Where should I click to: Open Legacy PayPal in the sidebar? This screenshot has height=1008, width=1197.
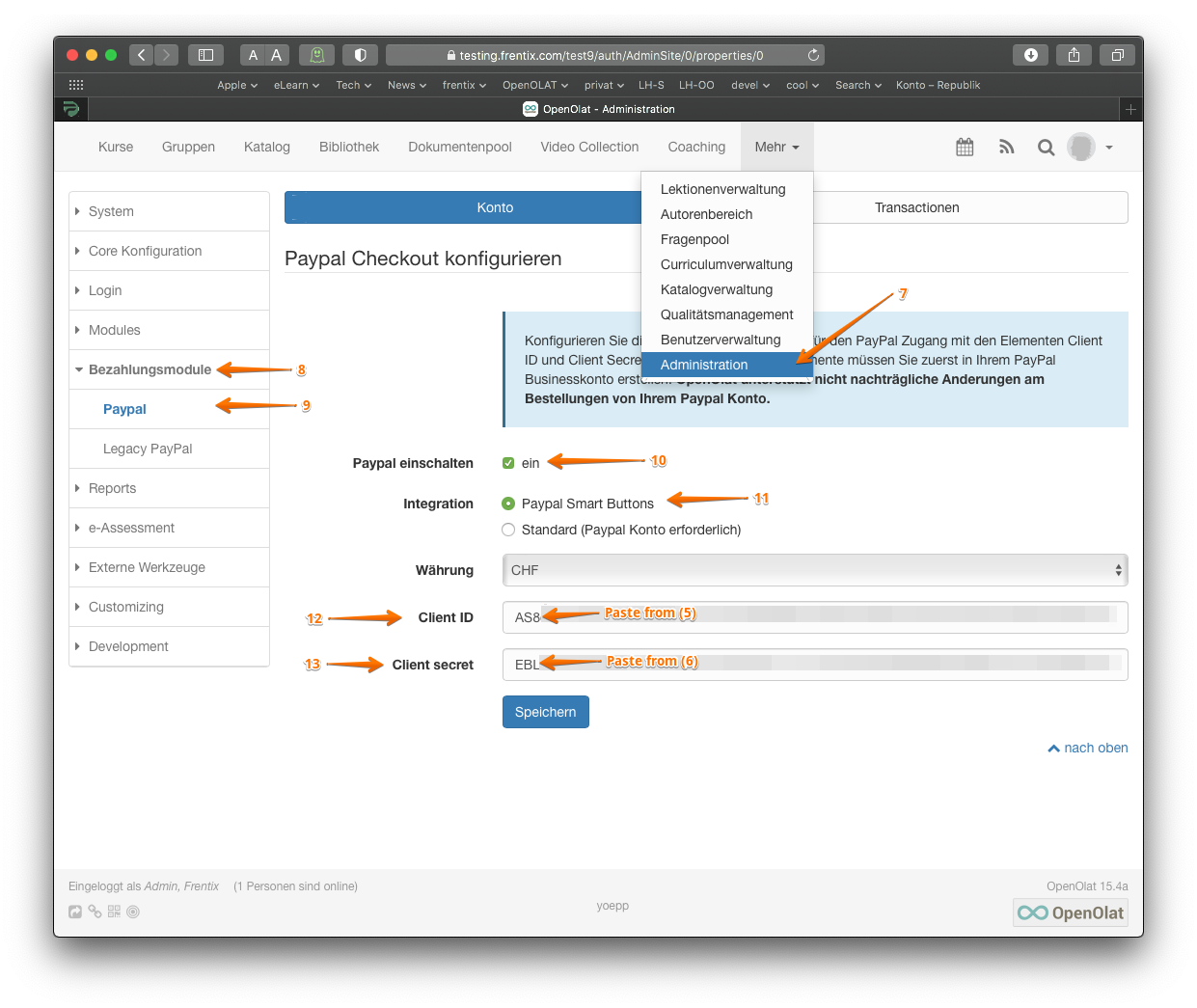[x=148, y=449]
